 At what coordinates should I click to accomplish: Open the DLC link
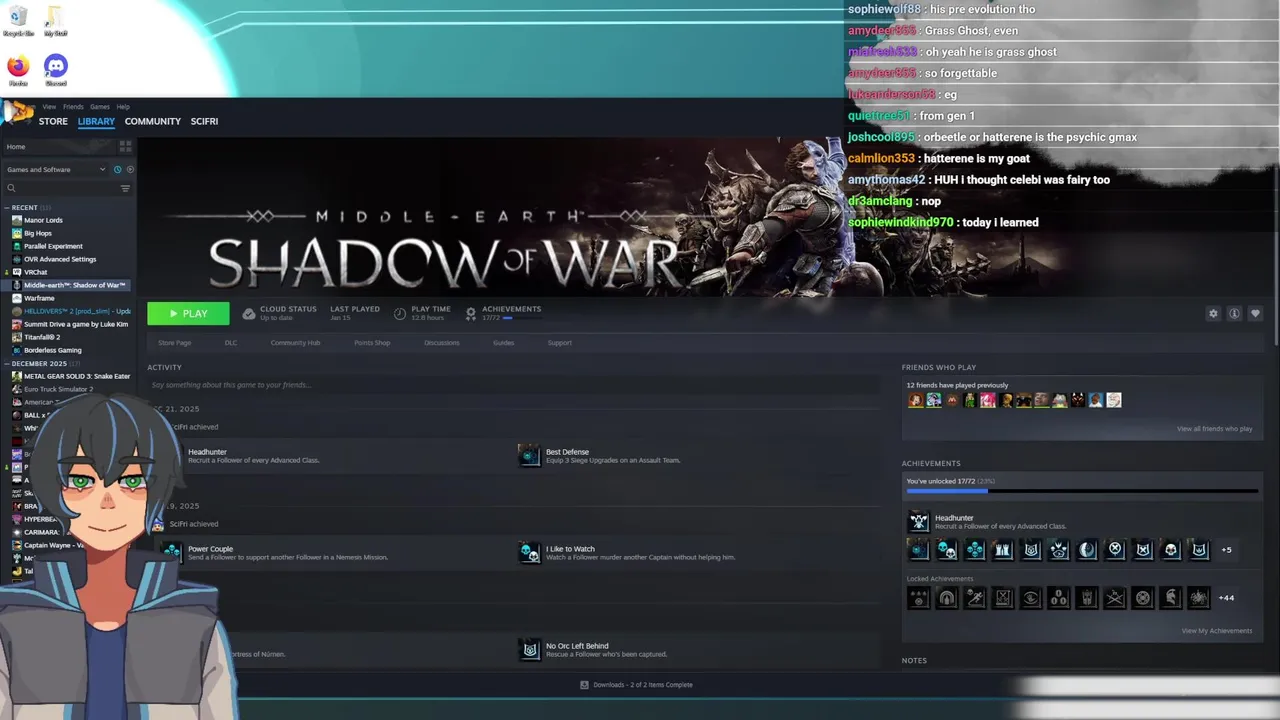(x=231, y=343)
